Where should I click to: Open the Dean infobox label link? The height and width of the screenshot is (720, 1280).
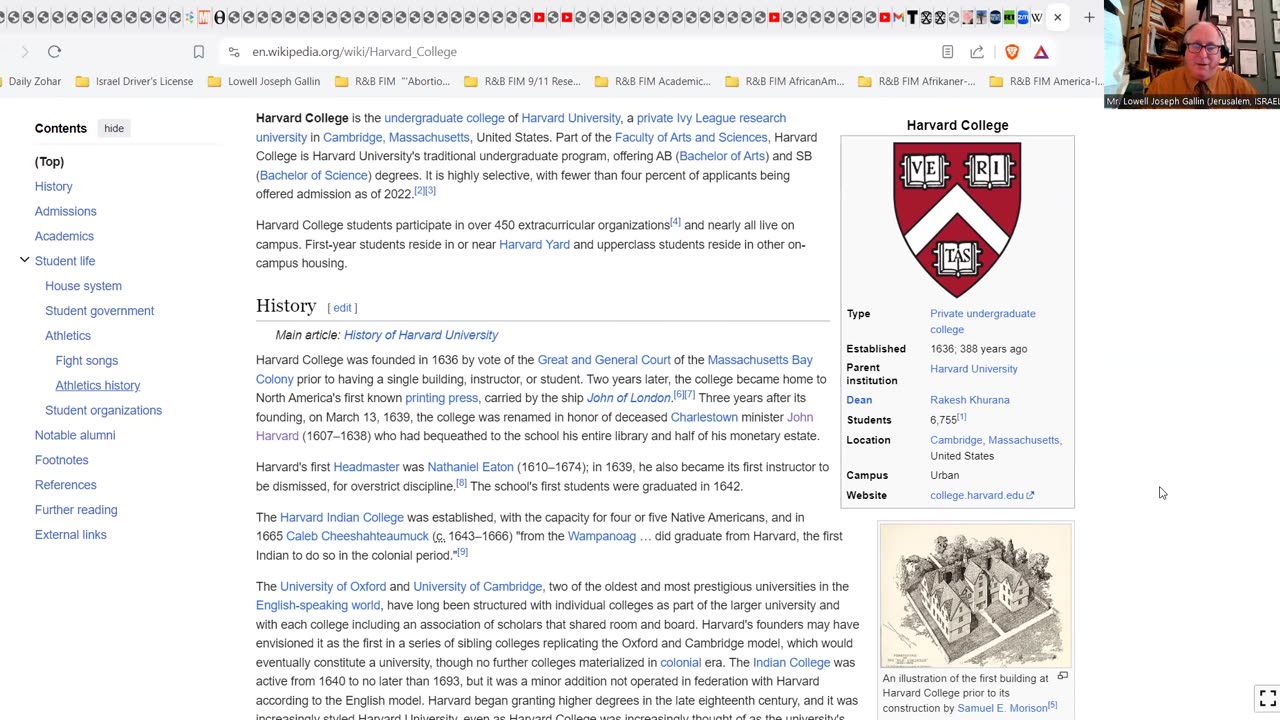859,400
